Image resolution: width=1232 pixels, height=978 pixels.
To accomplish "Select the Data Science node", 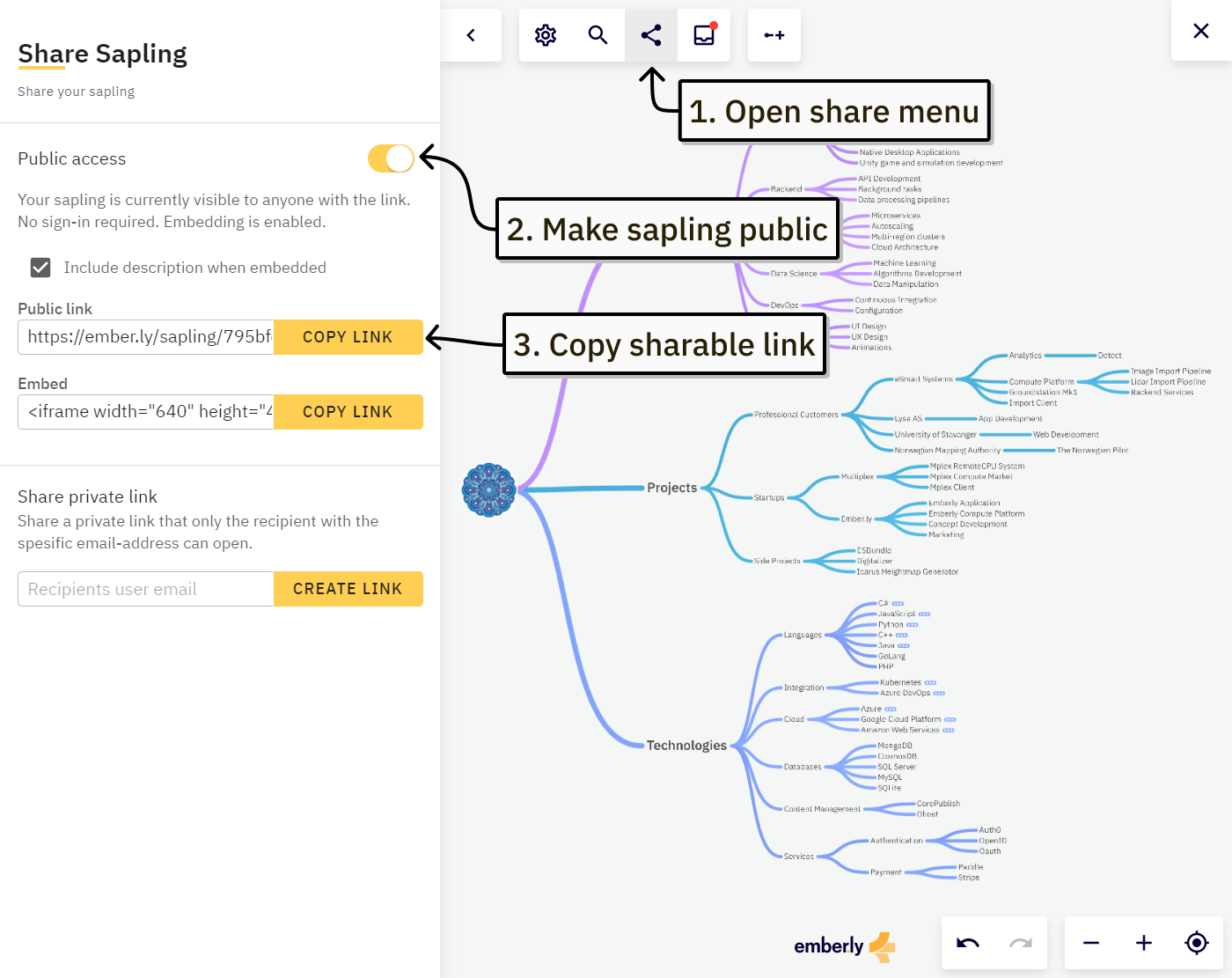I will click(794, 275).
